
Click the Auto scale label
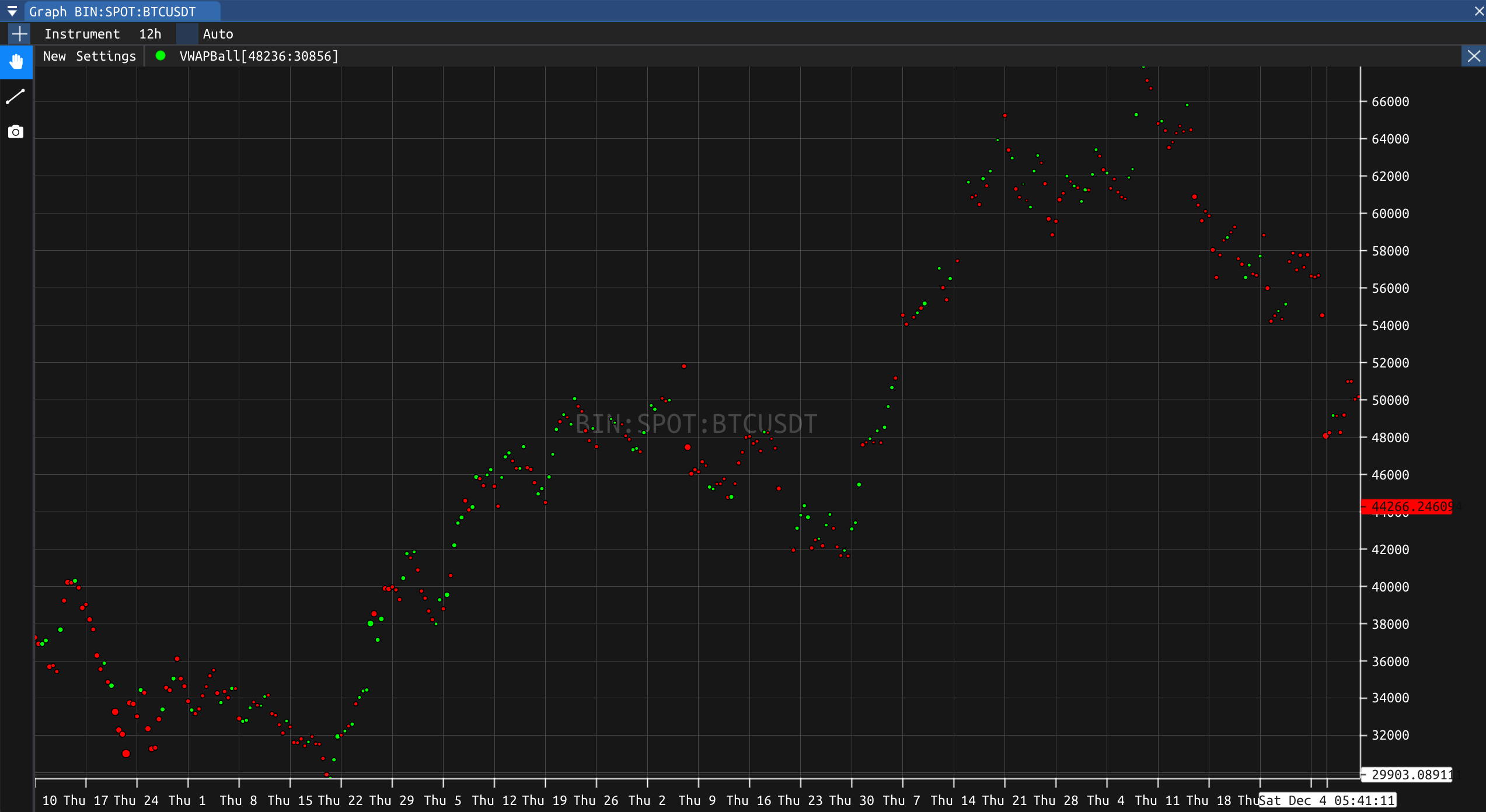218,34
